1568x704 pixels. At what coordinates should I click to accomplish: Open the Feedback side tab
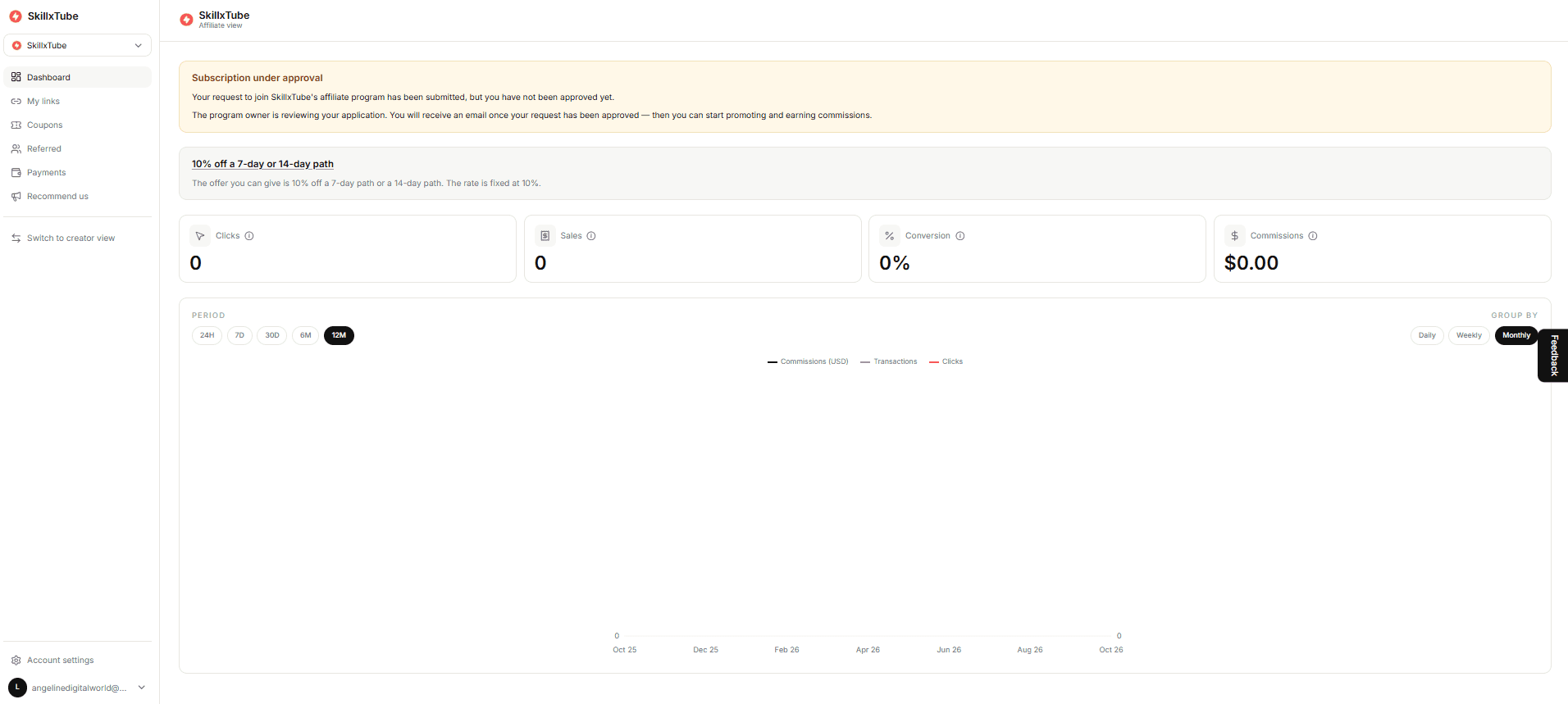point(1553,356)
